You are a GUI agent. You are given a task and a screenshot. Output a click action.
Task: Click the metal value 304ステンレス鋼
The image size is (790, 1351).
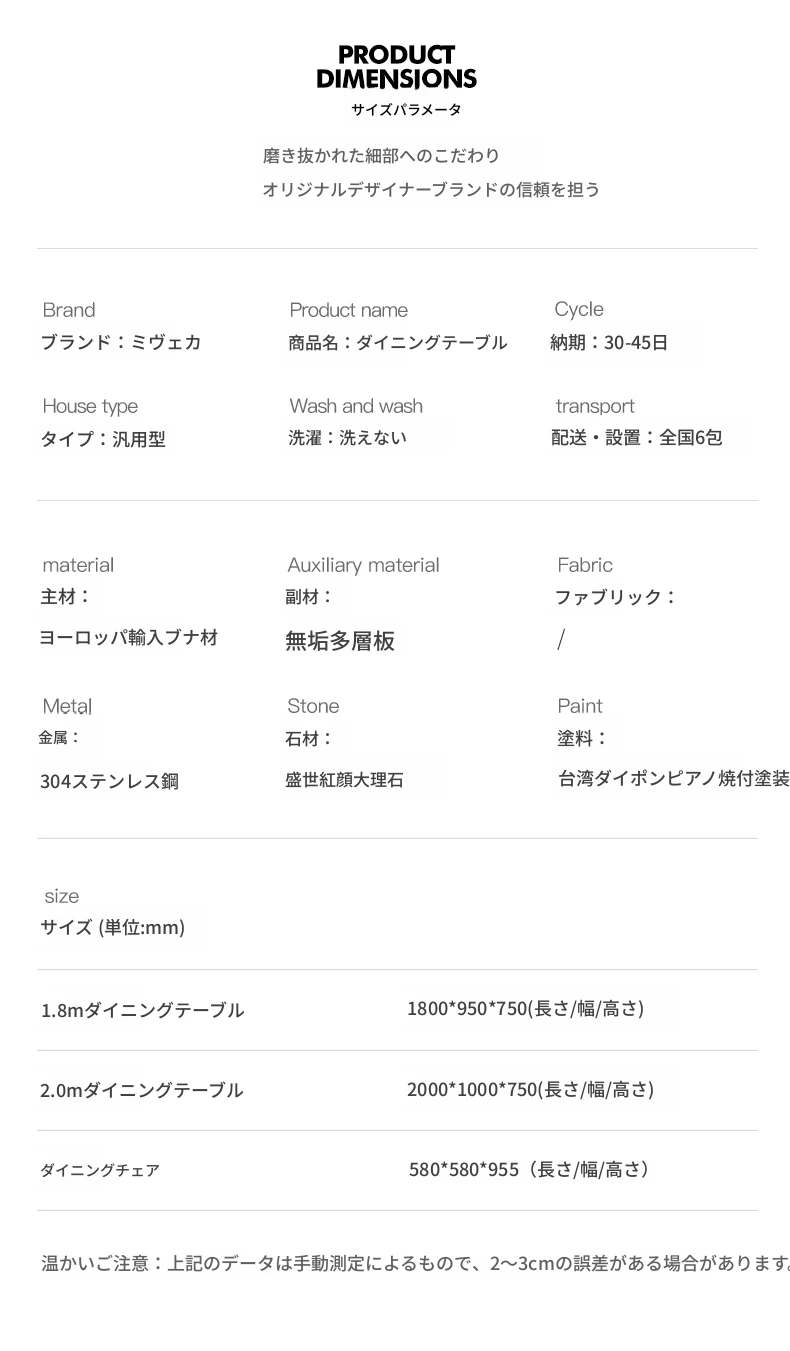pos(110,781)
